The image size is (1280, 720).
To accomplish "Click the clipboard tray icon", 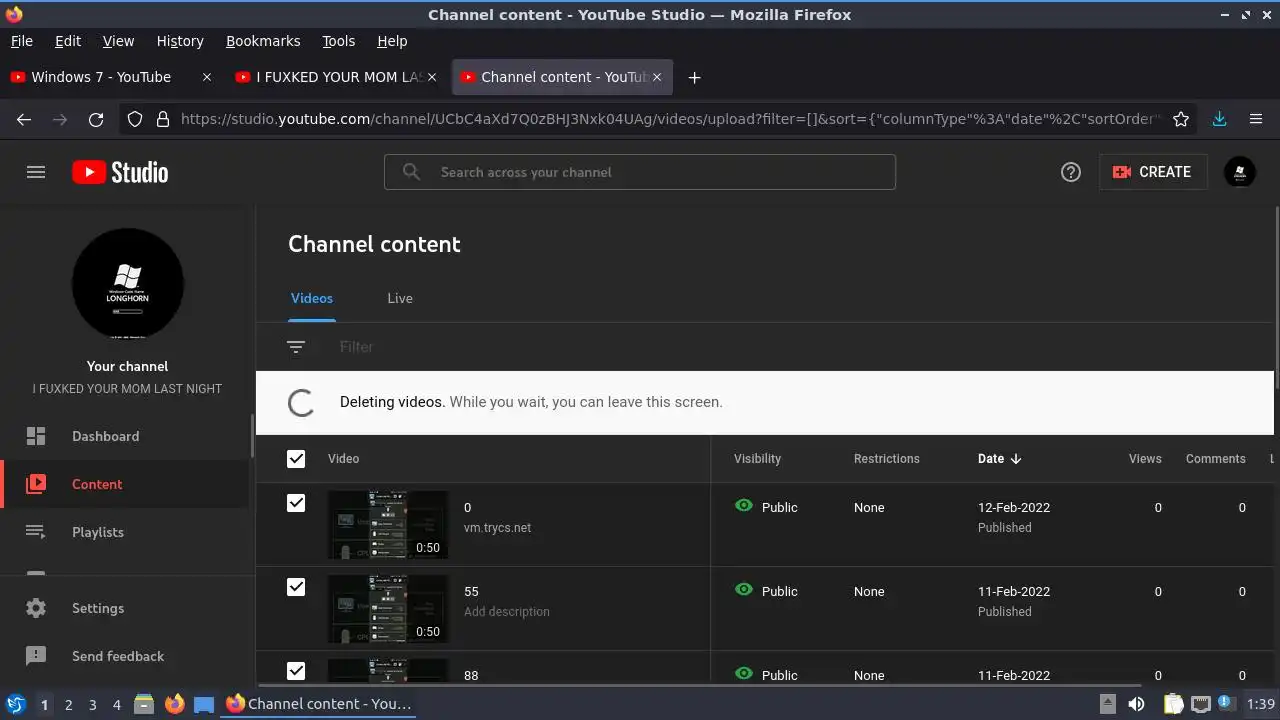I will tap(1173, 704).
